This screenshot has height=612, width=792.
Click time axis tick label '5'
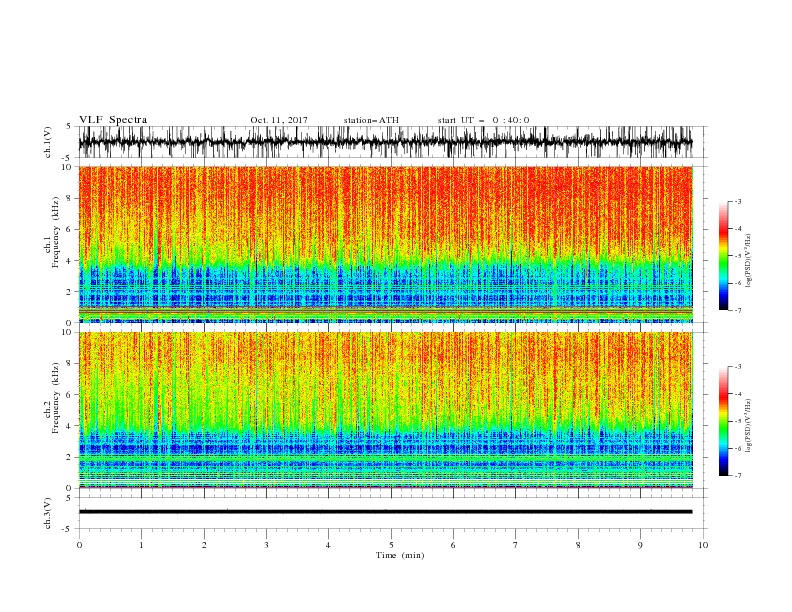tap(391, 545)
